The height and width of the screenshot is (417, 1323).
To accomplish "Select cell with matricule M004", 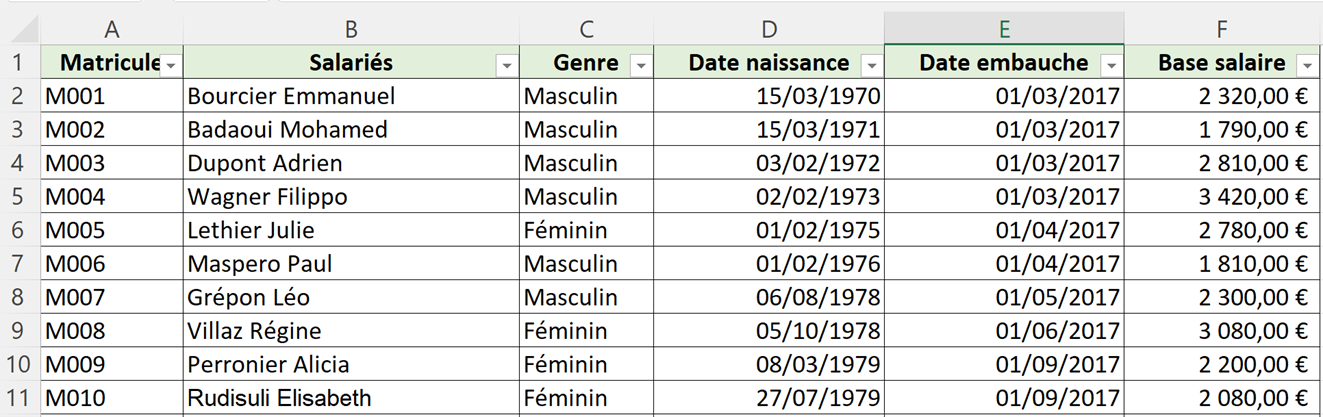I will tap(112, 197).
